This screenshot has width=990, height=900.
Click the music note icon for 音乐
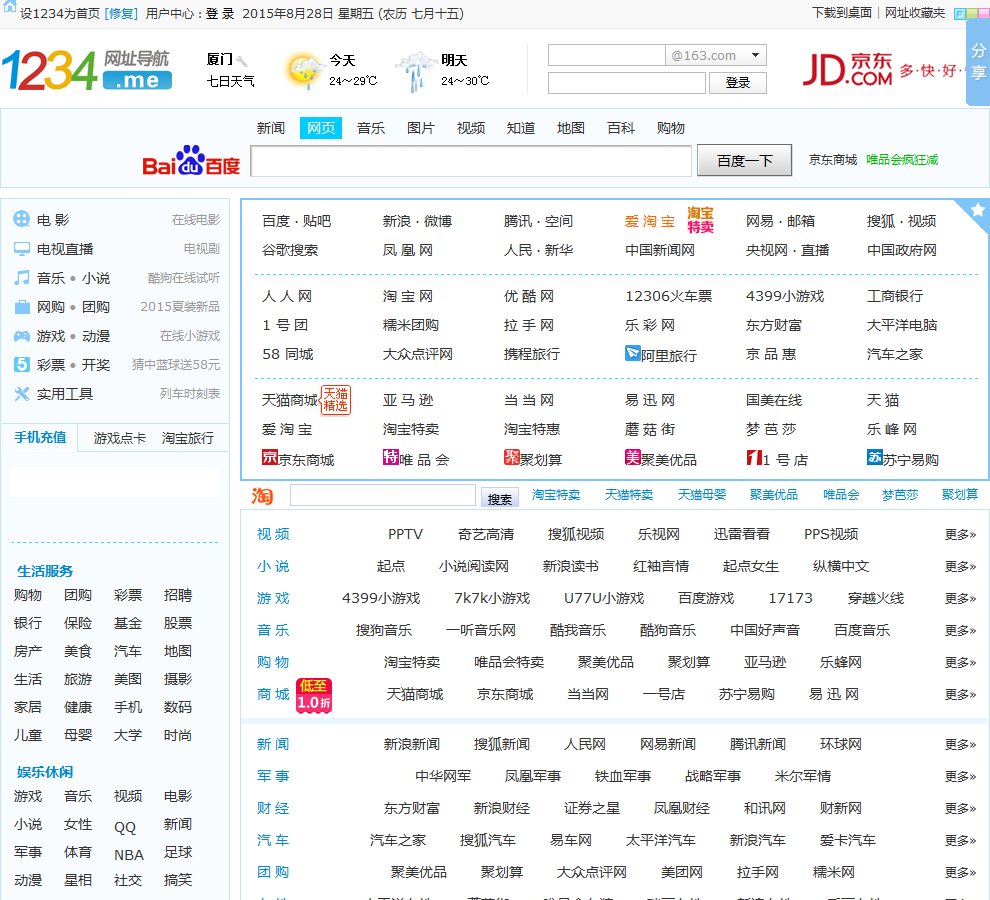22,278
